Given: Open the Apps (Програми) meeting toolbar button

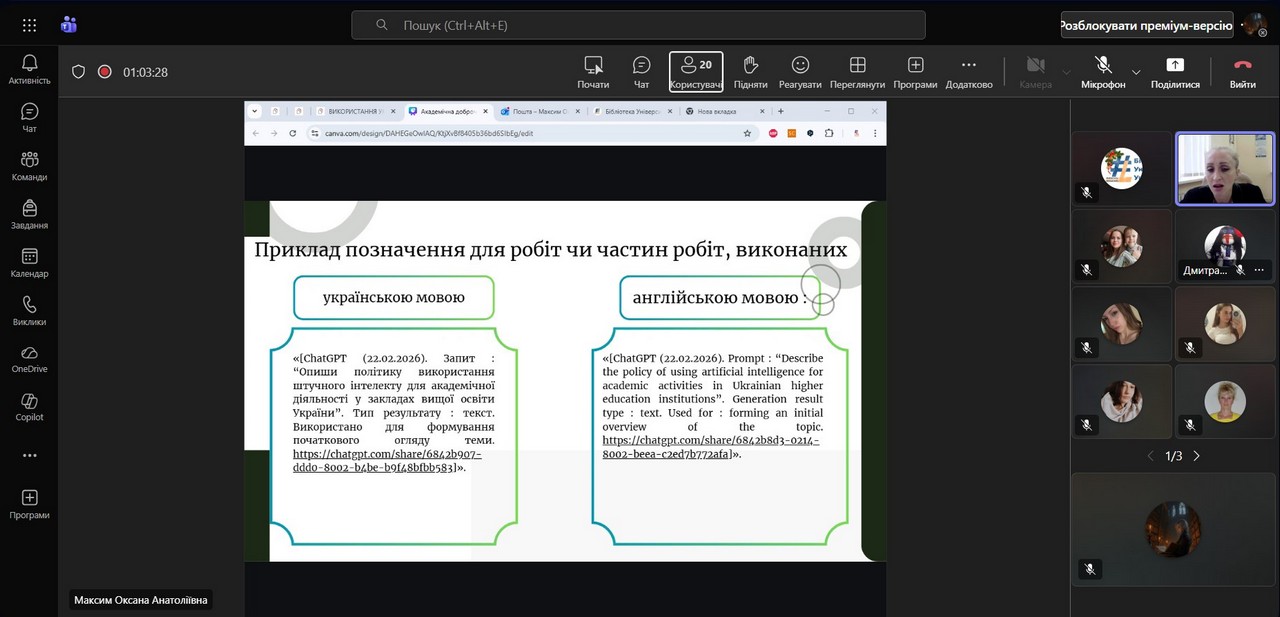Looking at the screenshot, I should pyautogui.click(x=915, y=71).
